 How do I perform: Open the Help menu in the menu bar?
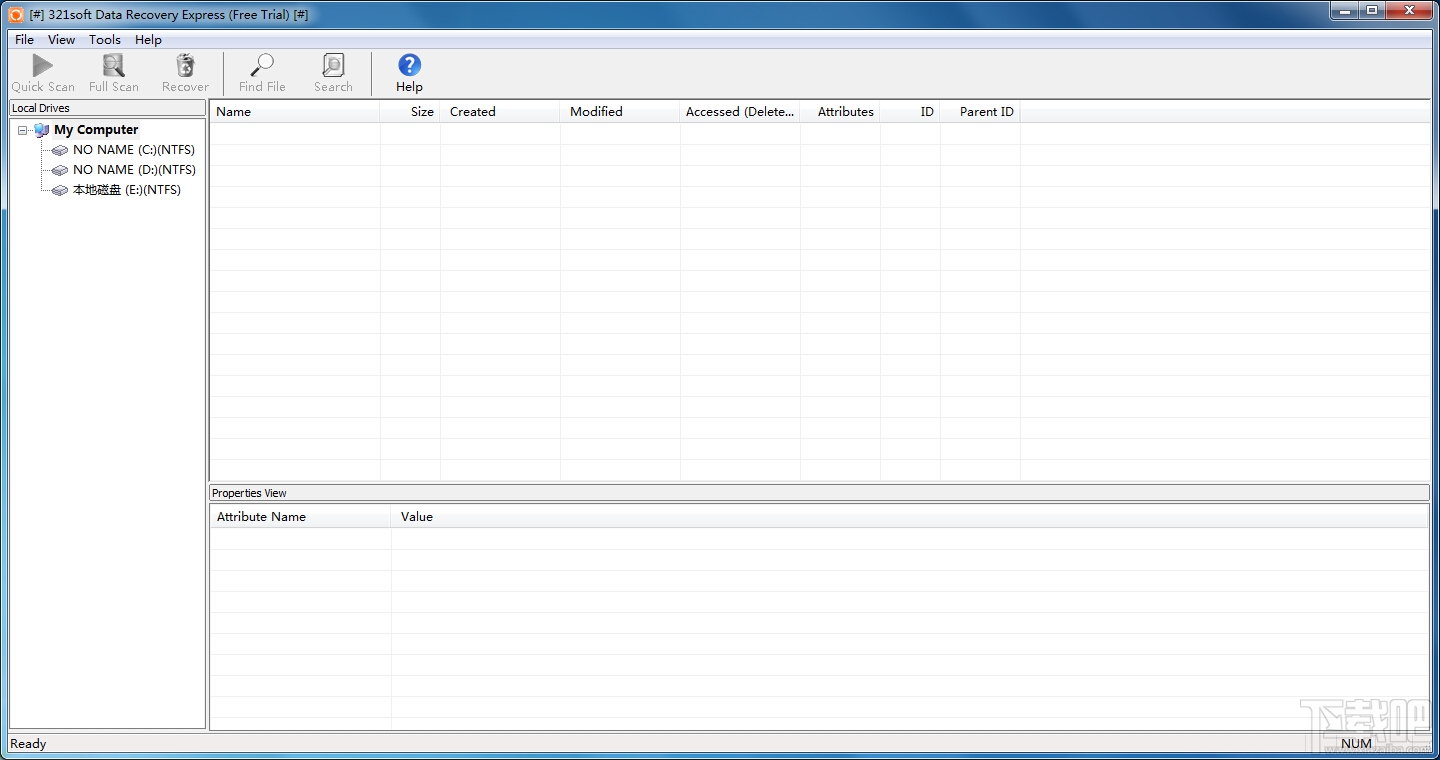point(148,40)
